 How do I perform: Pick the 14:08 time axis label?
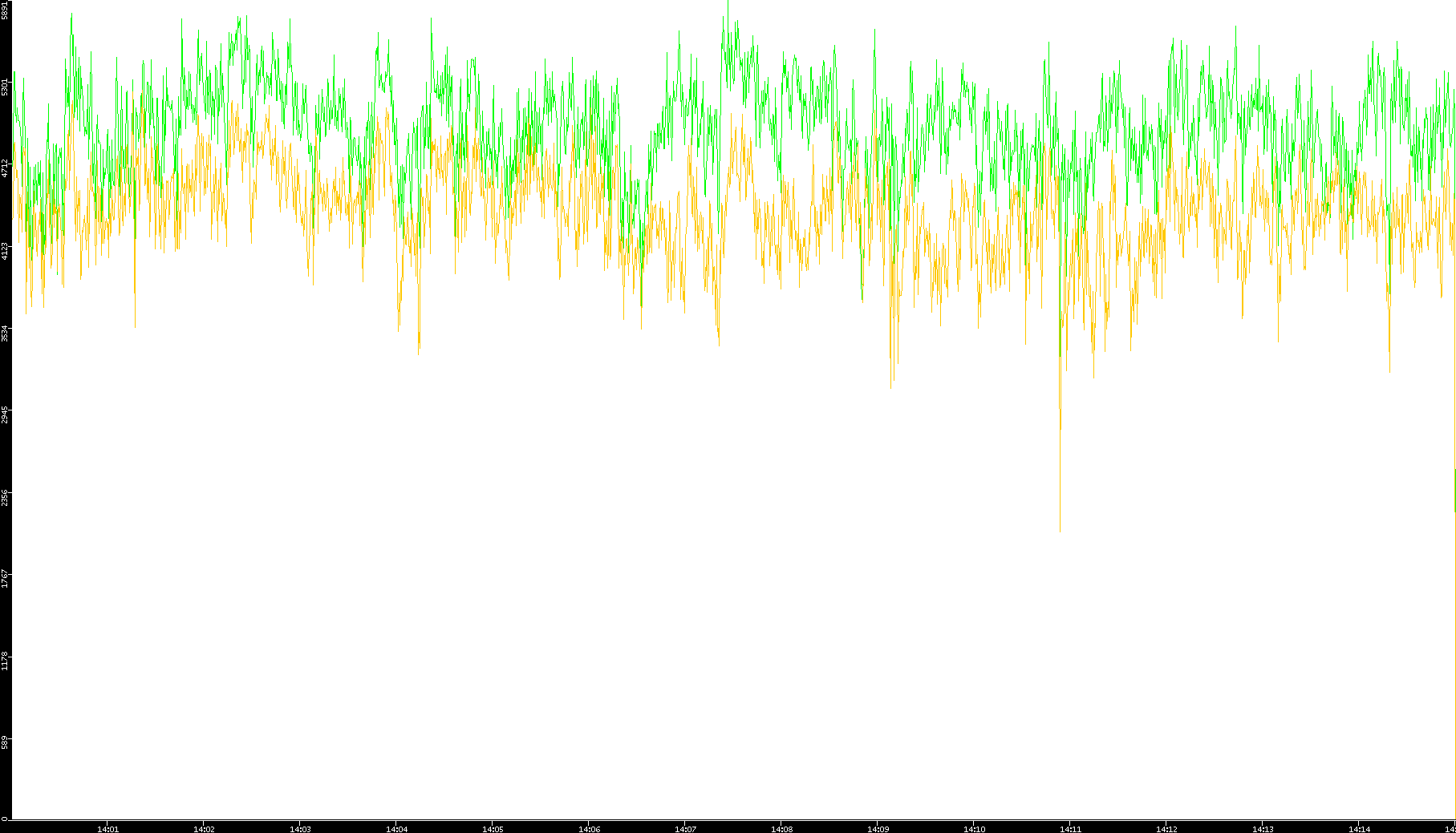tap(781, 829)
